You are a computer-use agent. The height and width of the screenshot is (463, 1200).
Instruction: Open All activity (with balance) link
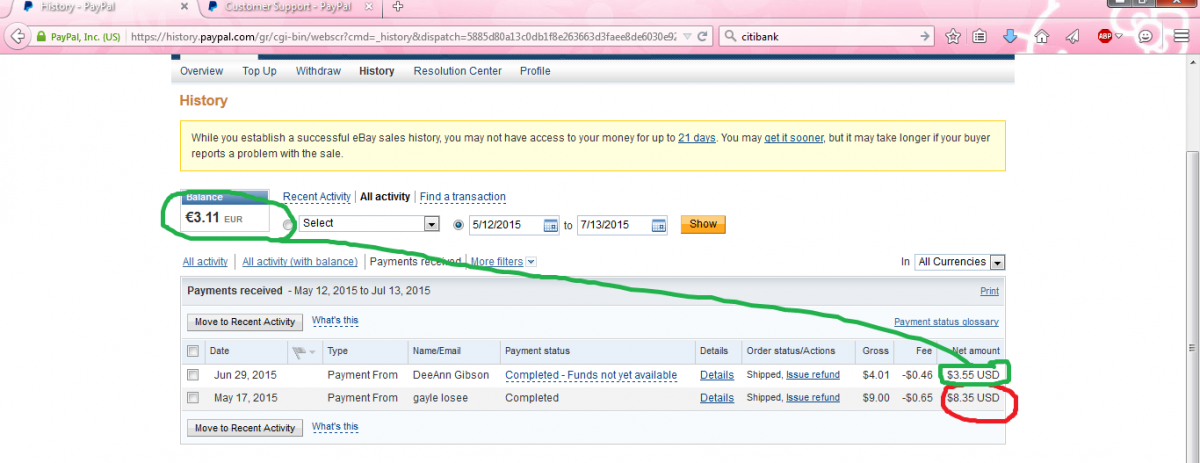click(300, 262)
